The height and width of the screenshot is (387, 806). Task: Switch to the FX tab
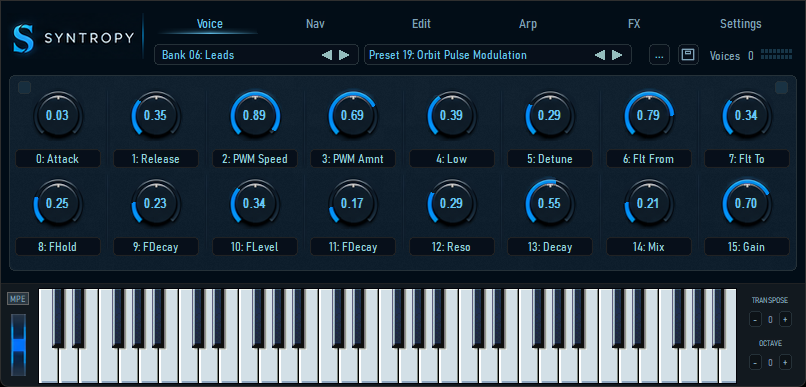634,24
